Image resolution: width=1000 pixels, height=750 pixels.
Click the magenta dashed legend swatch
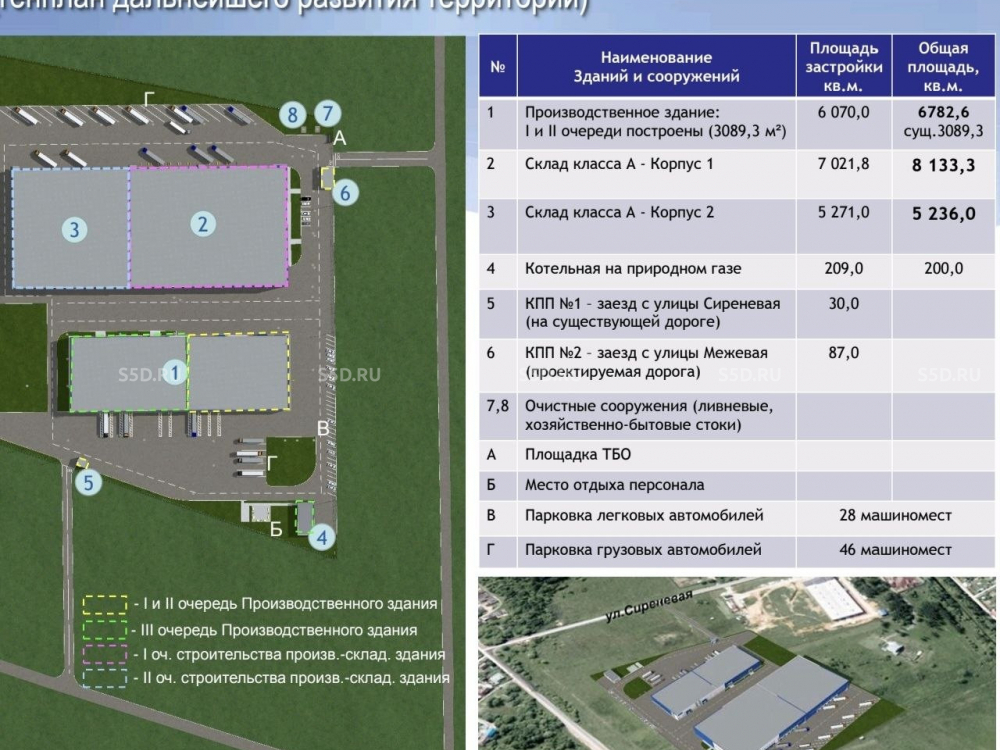click(x=104, y=654)
